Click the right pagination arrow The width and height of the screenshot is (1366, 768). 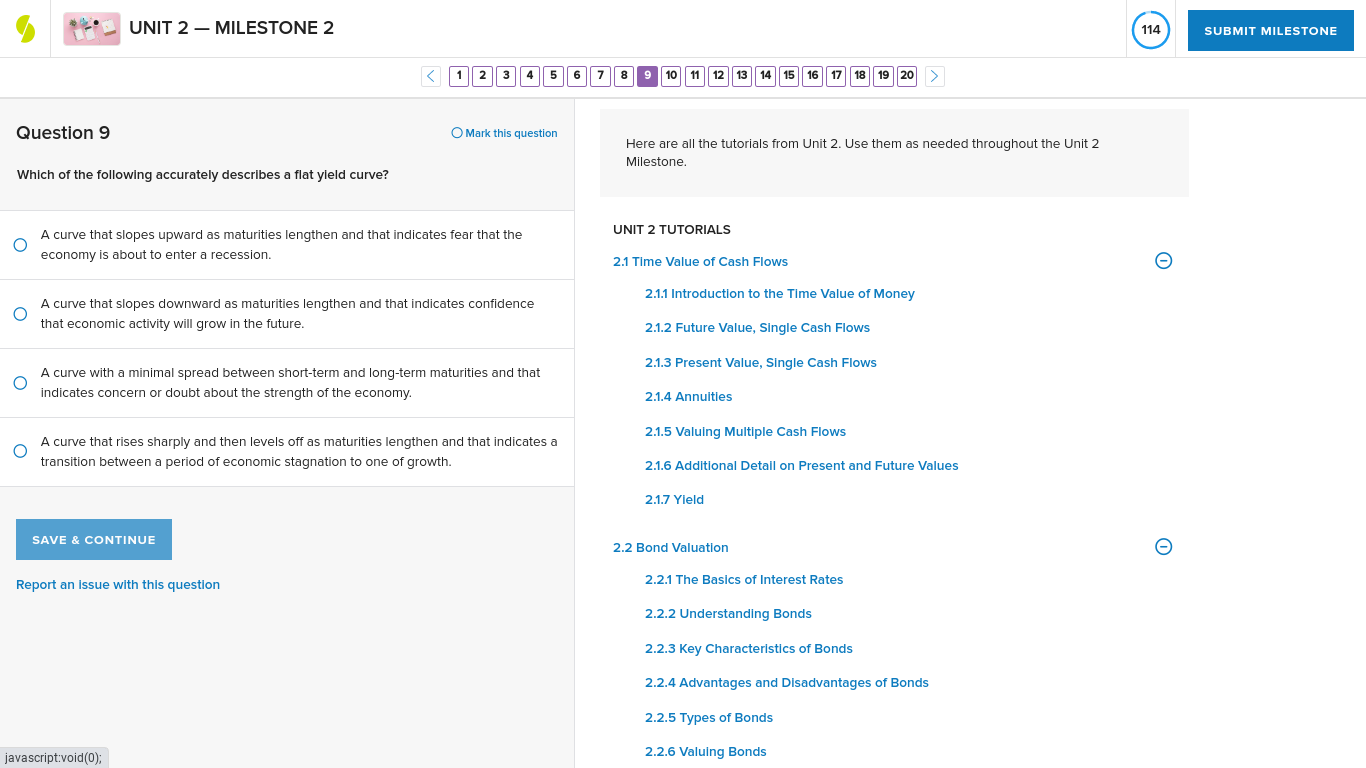pyautogui.click(x=934, y=76)
